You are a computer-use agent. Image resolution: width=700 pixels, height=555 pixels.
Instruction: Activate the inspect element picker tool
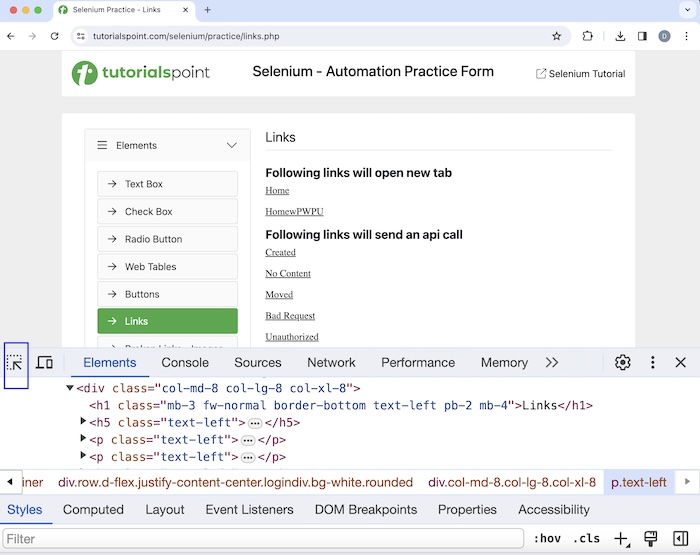[x=16, y=363]
